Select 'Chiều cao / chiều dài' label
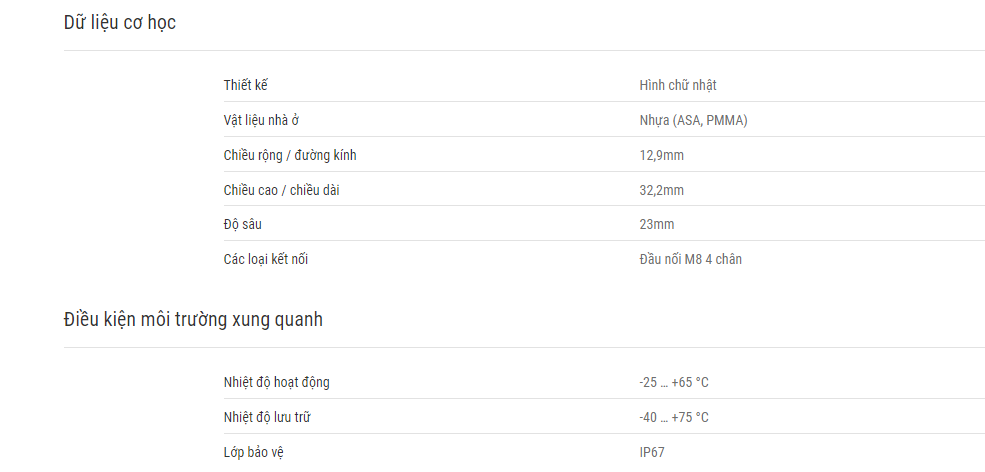The height and width of the screenshot is (472, 985). 281,190
